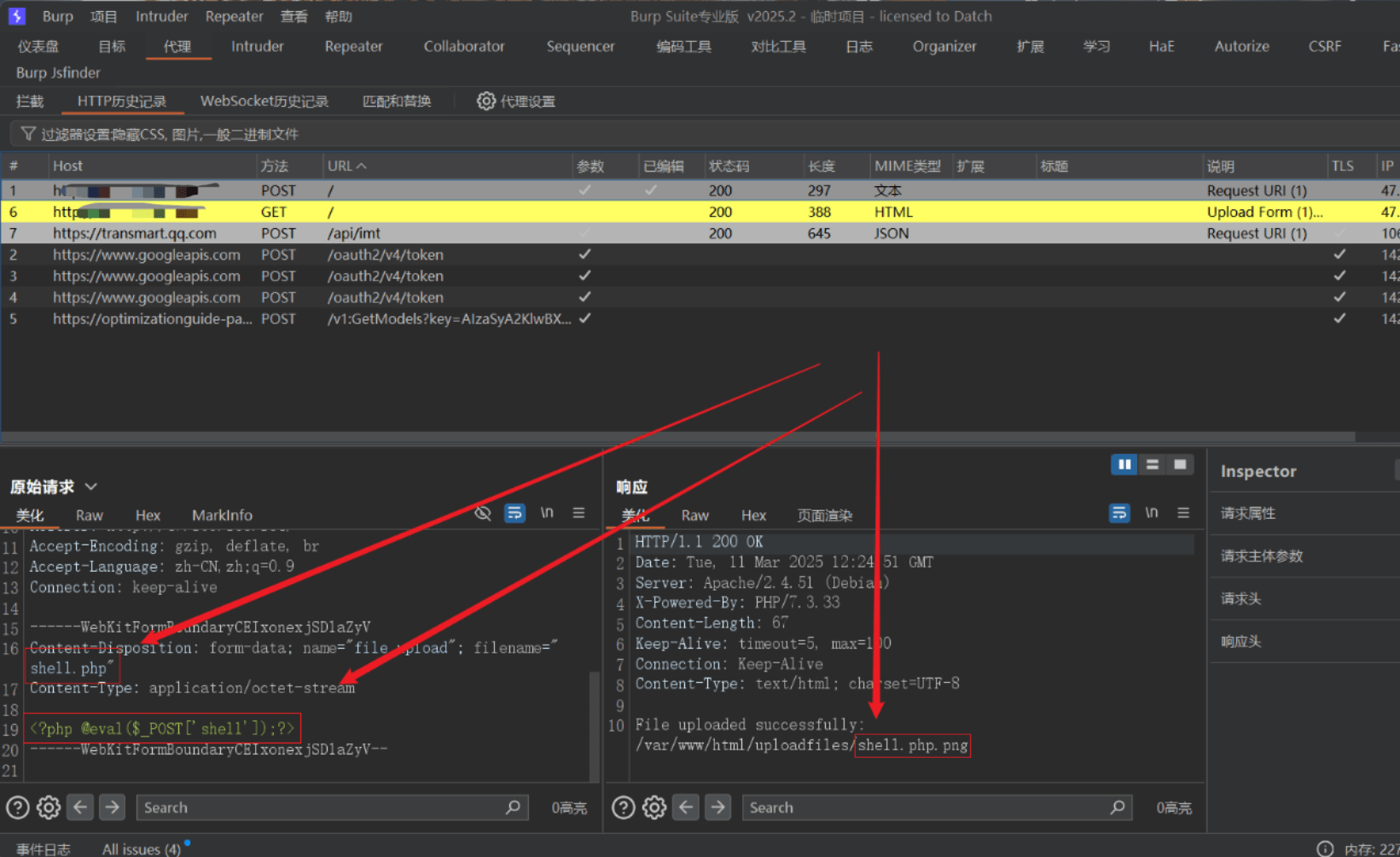
Task: Open the 帮助 menu
Action: tap(339, 16)
